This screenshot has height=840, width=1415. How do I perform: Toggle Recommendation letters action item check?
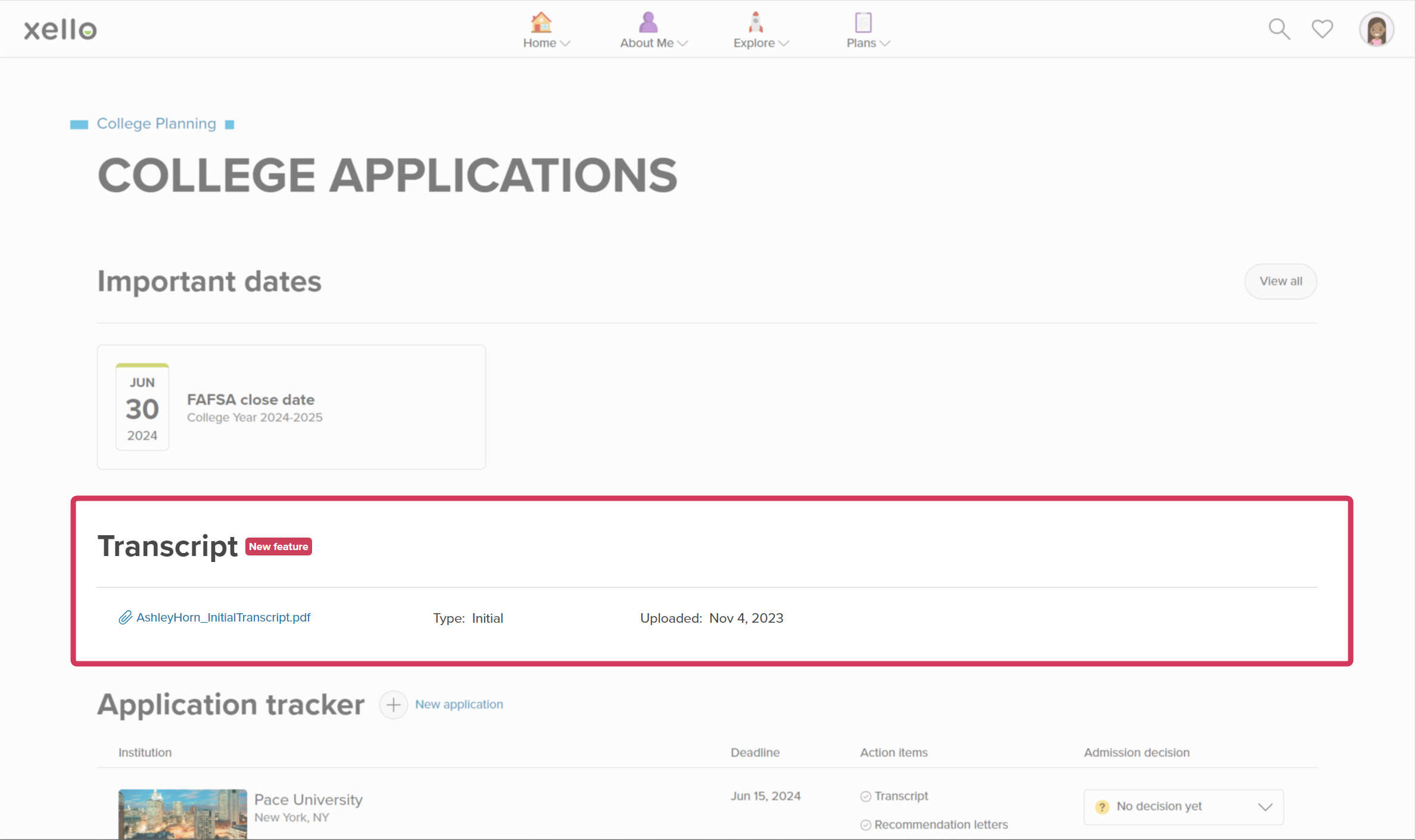(865, 825)
